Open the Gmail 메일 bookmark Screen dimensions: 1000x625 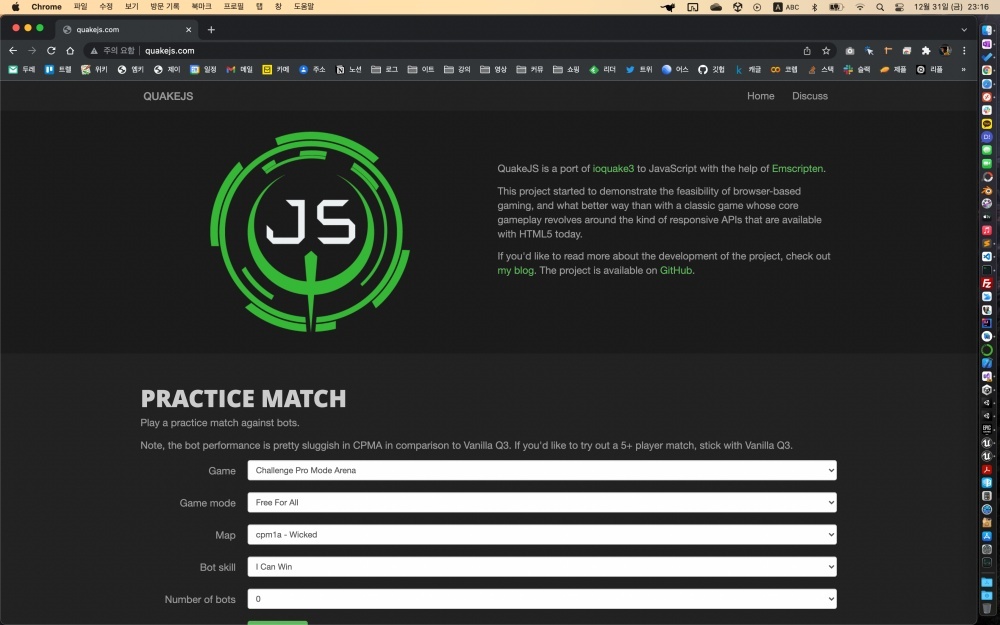click(x=240, y=70)
